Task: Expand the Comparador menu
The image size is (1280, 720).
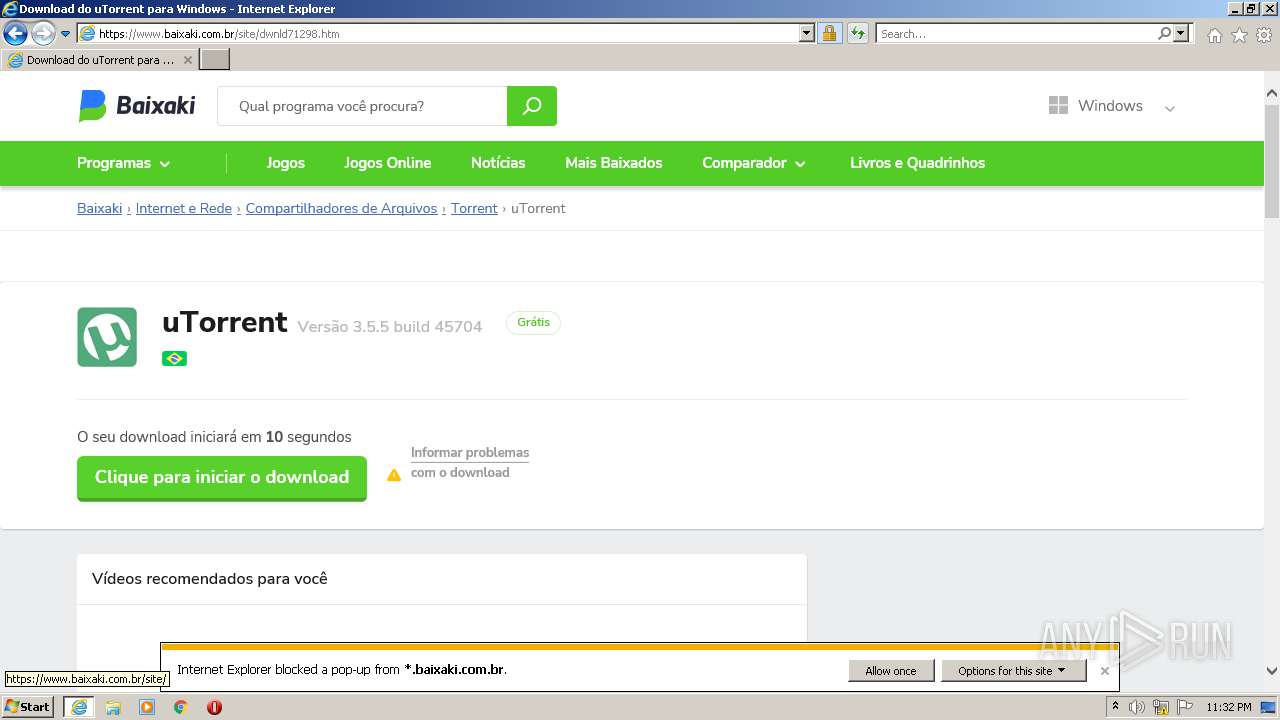Action: tap(754, 163)
